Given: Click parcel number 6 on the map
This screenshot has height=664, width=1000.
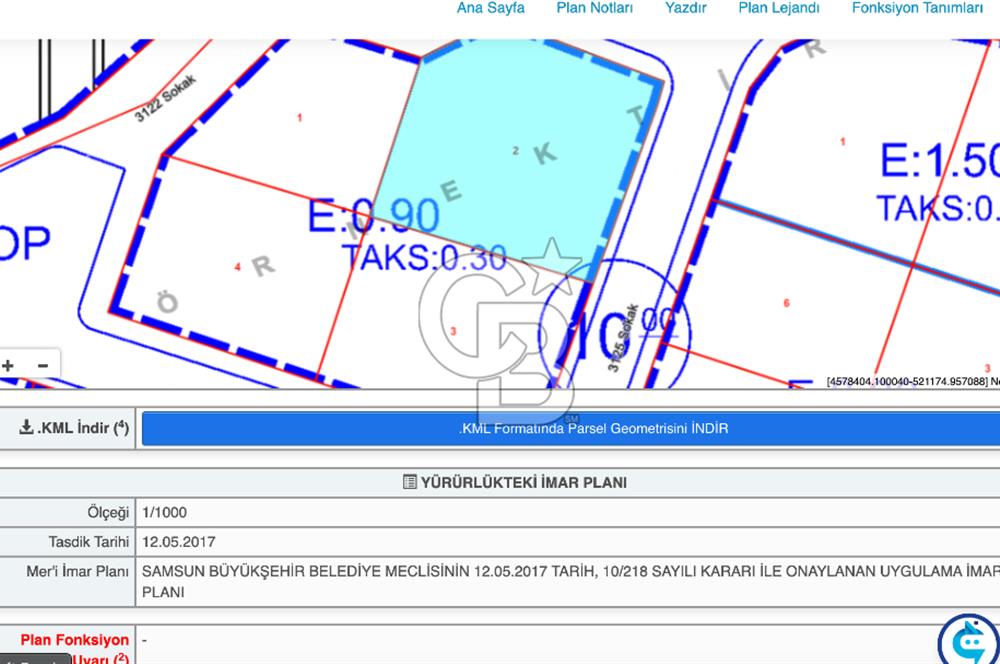Looking at the screenshot, I should tap(786, 303).
